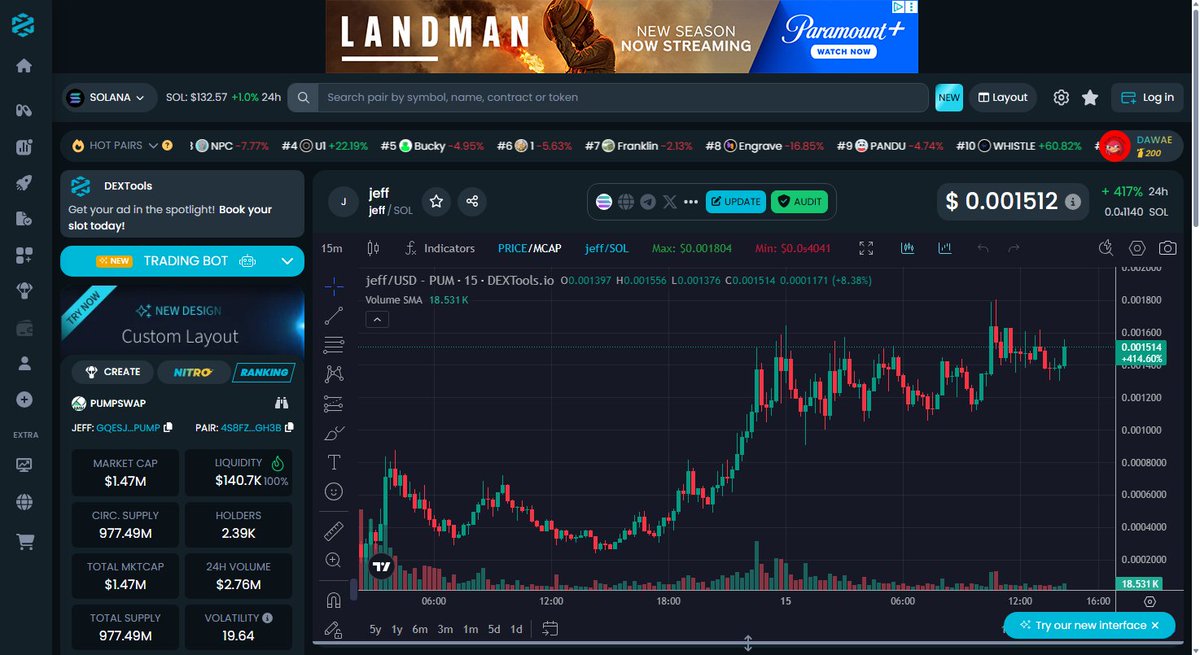Take a chart snapshot with camera icon

point(1167,248)
